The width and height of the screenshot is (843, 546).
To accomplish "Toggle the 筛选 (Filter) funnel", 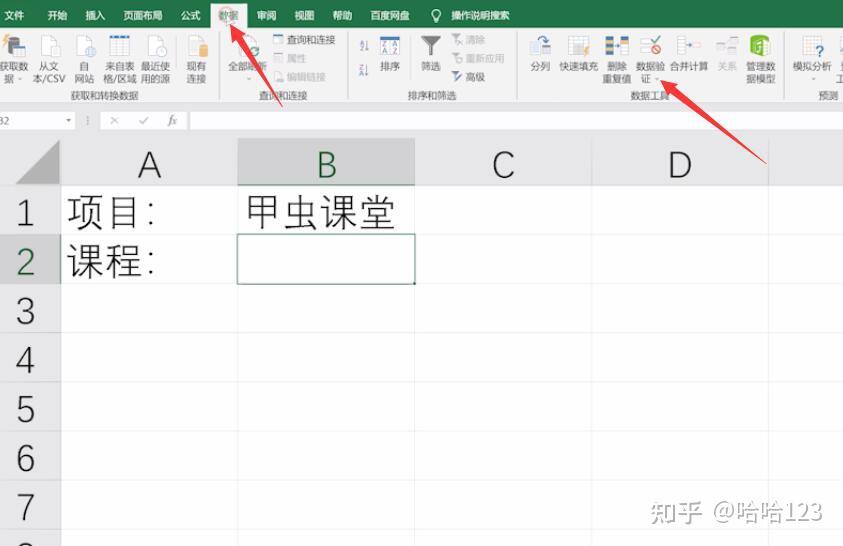I will coord(431,54).
